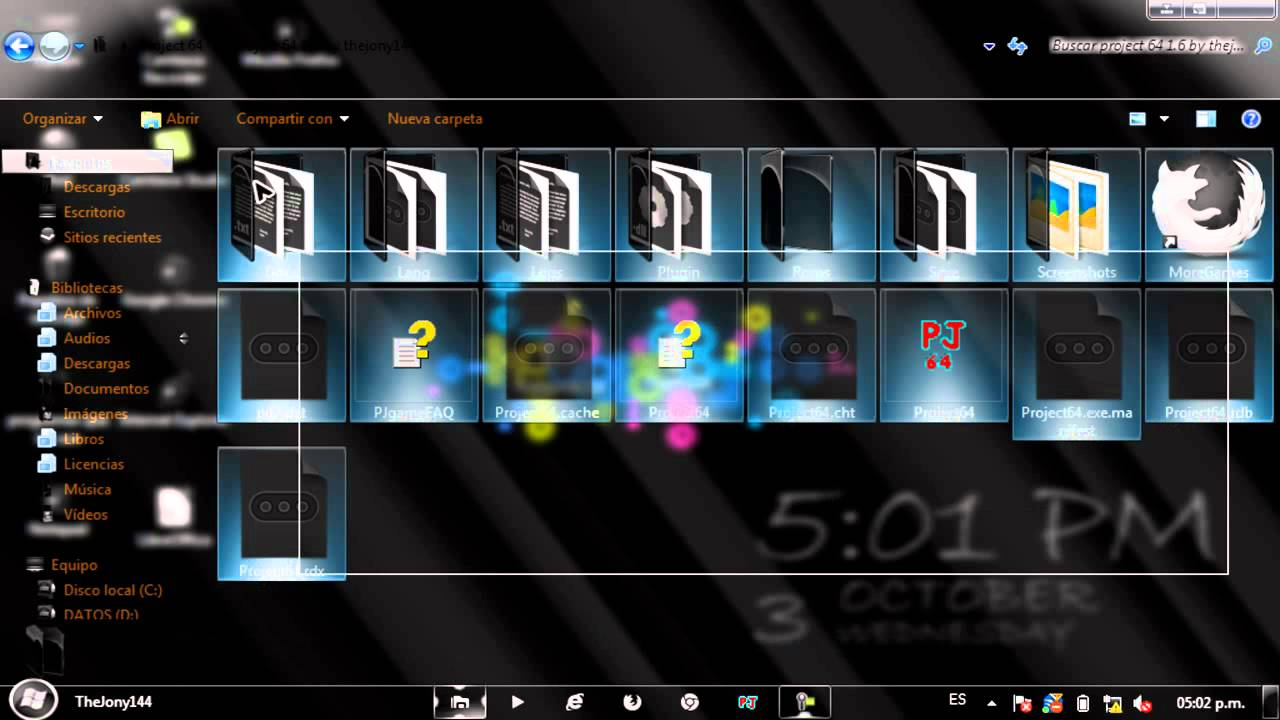Image resolution: width=1280 pixels, height=720 pixels.
Task: Click the network tray icon
Action: point(1112,703)
